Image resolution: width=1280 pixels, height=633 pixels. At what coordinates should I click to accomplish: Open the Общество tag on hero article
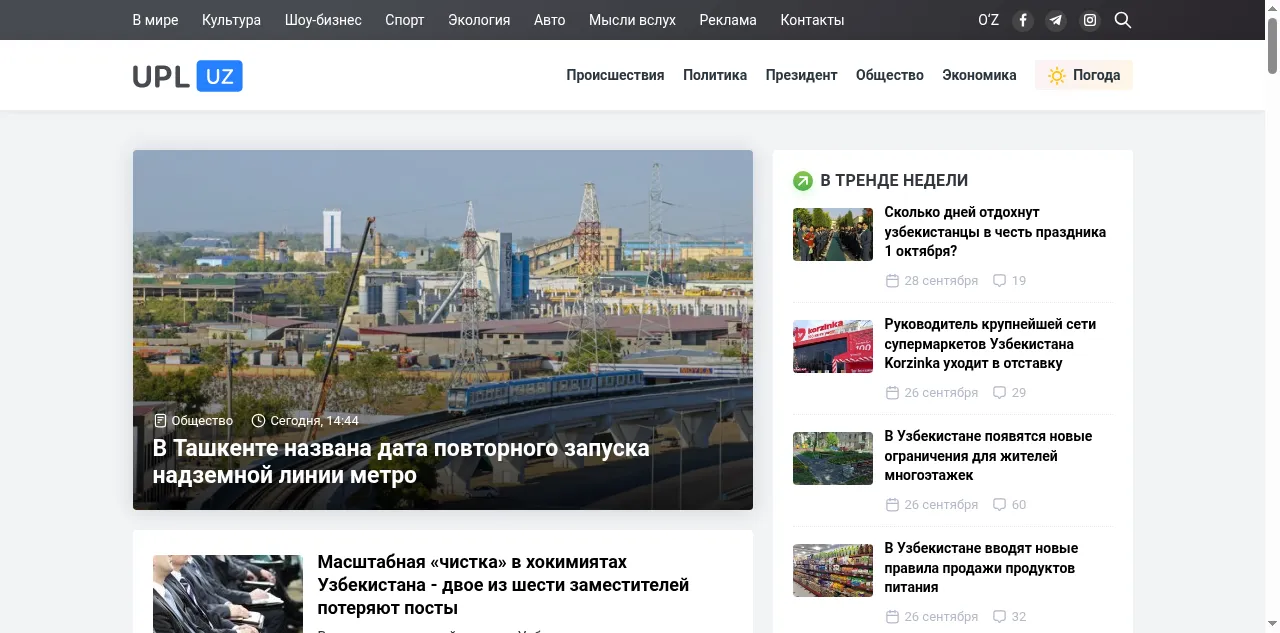(202, 421)
